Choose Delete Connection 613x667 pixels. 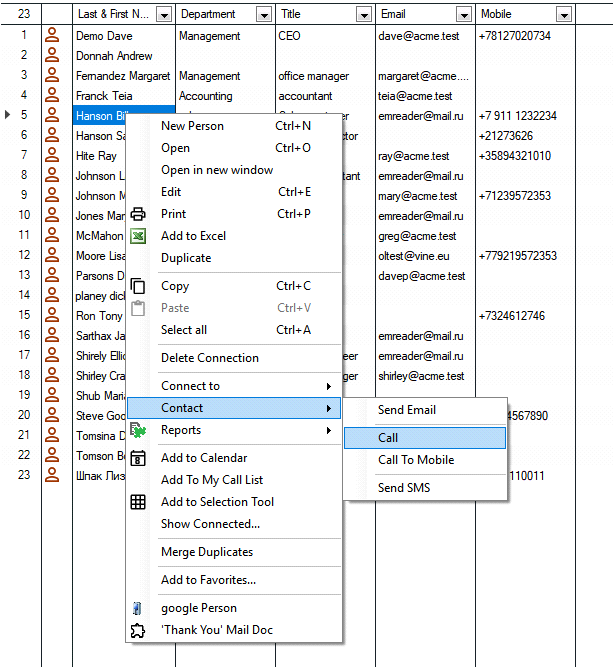234,358
